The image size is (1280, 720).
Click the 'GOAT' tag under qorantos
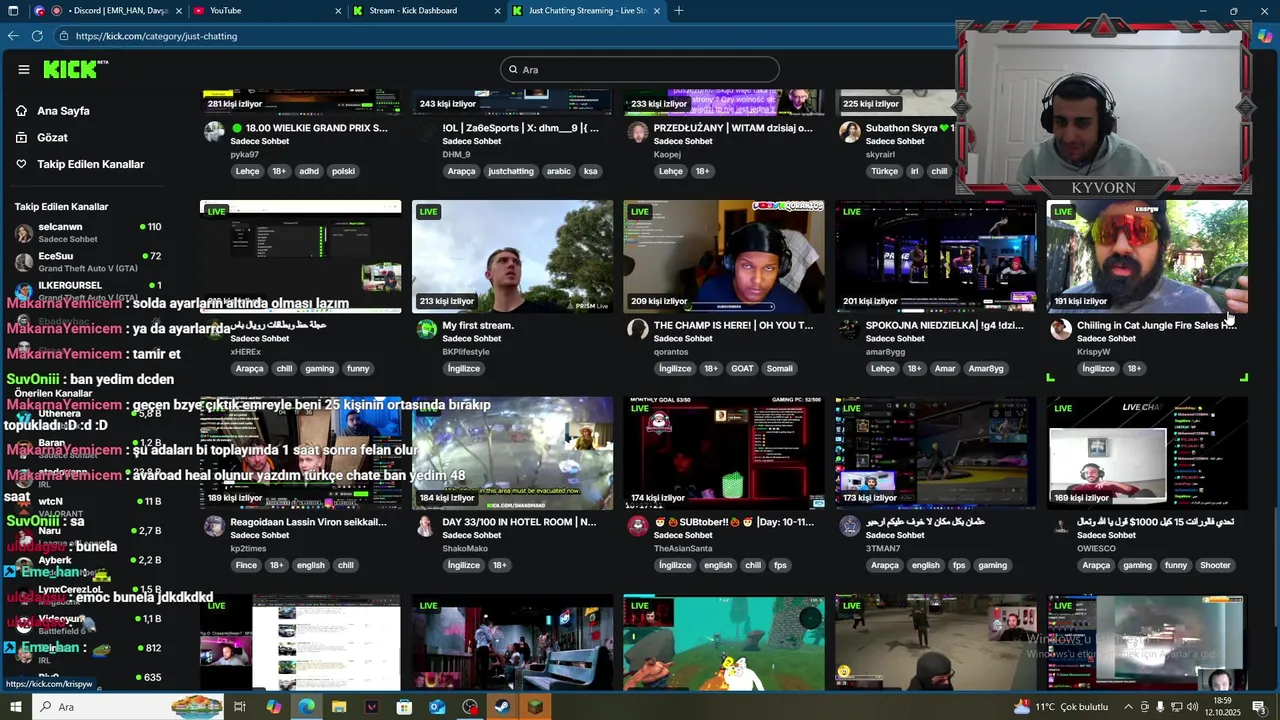[x=742, y=369]
